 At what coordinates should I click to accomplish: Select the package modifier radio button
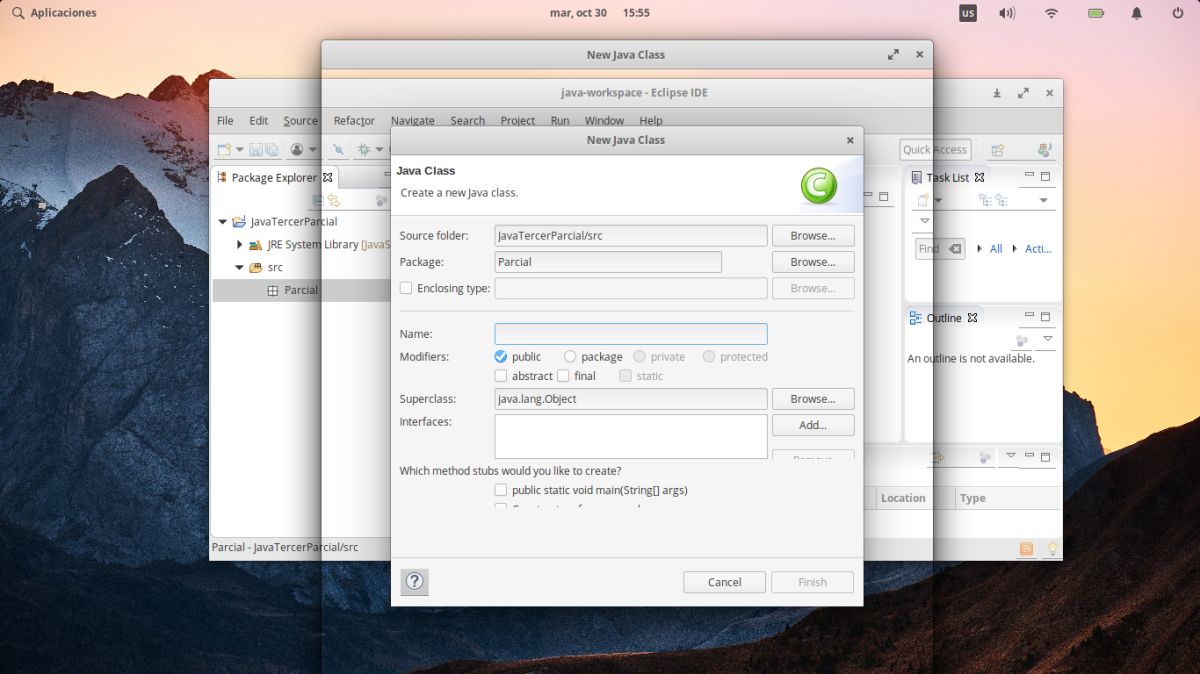click(570, 356)
